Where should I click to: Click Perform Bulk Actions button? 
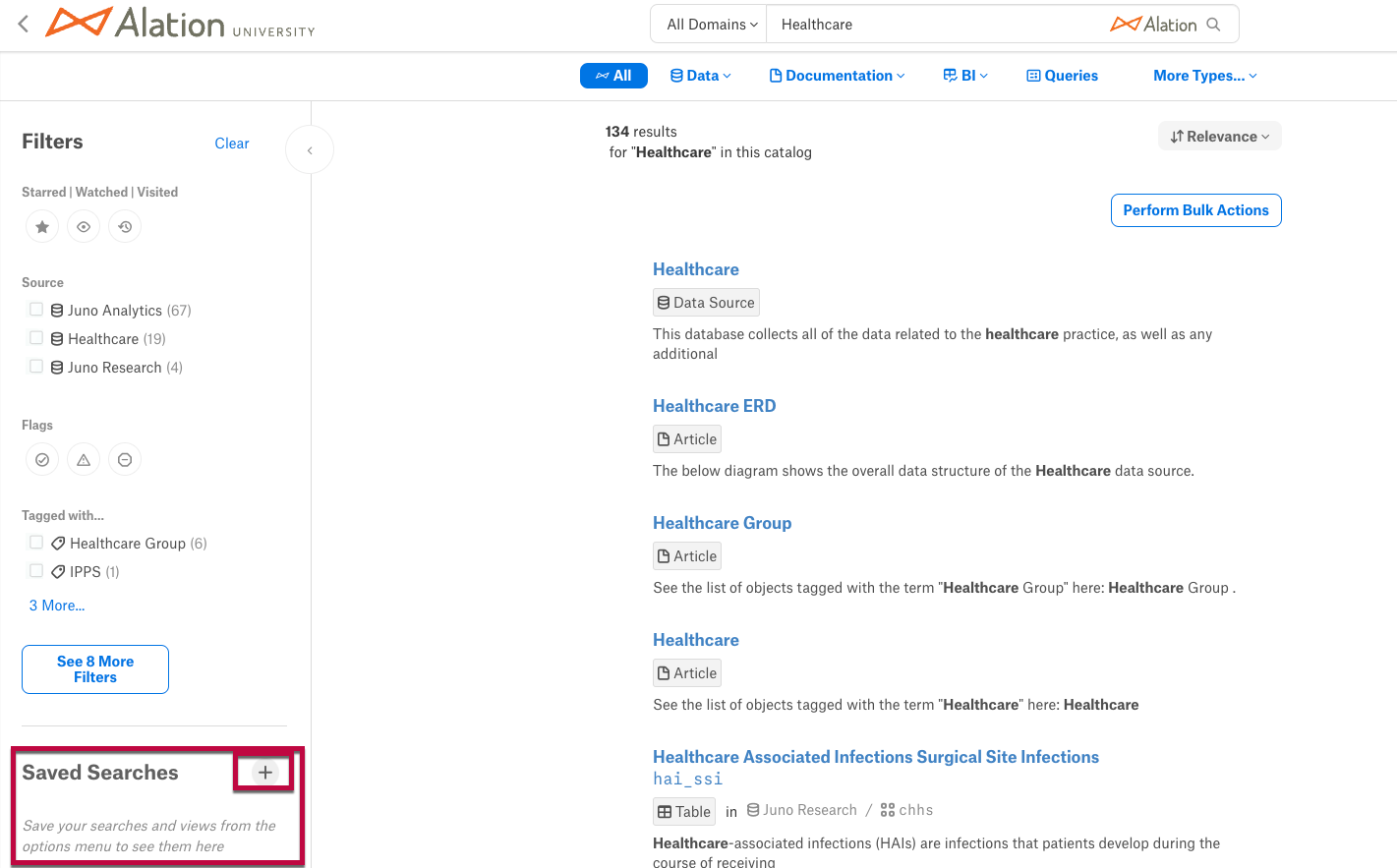[1196, 210]
